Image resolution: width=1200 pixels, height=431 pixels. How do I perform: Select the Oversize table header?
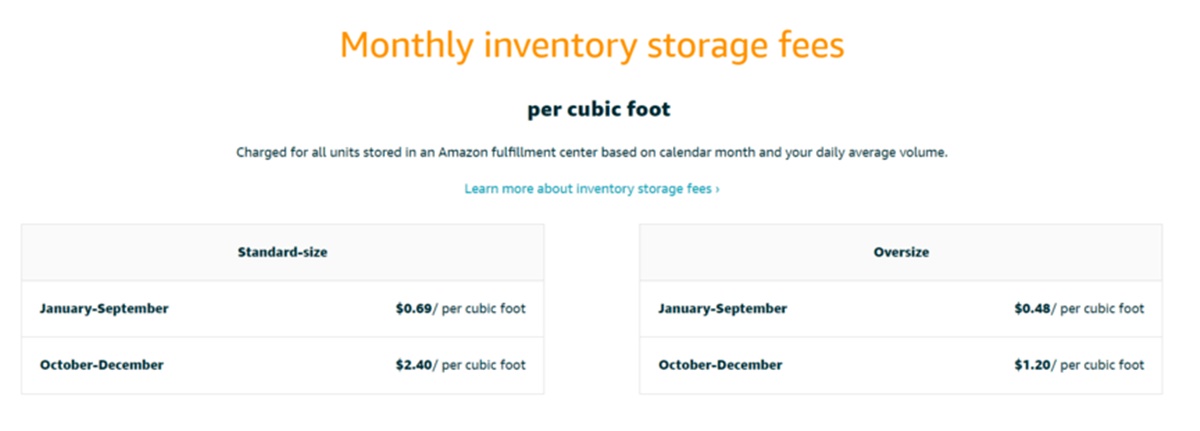[x=901, y=252]
